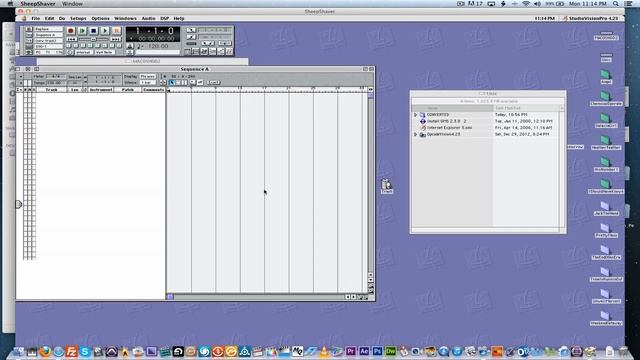Click the StudioVisionPro application menu

[591, 18]
